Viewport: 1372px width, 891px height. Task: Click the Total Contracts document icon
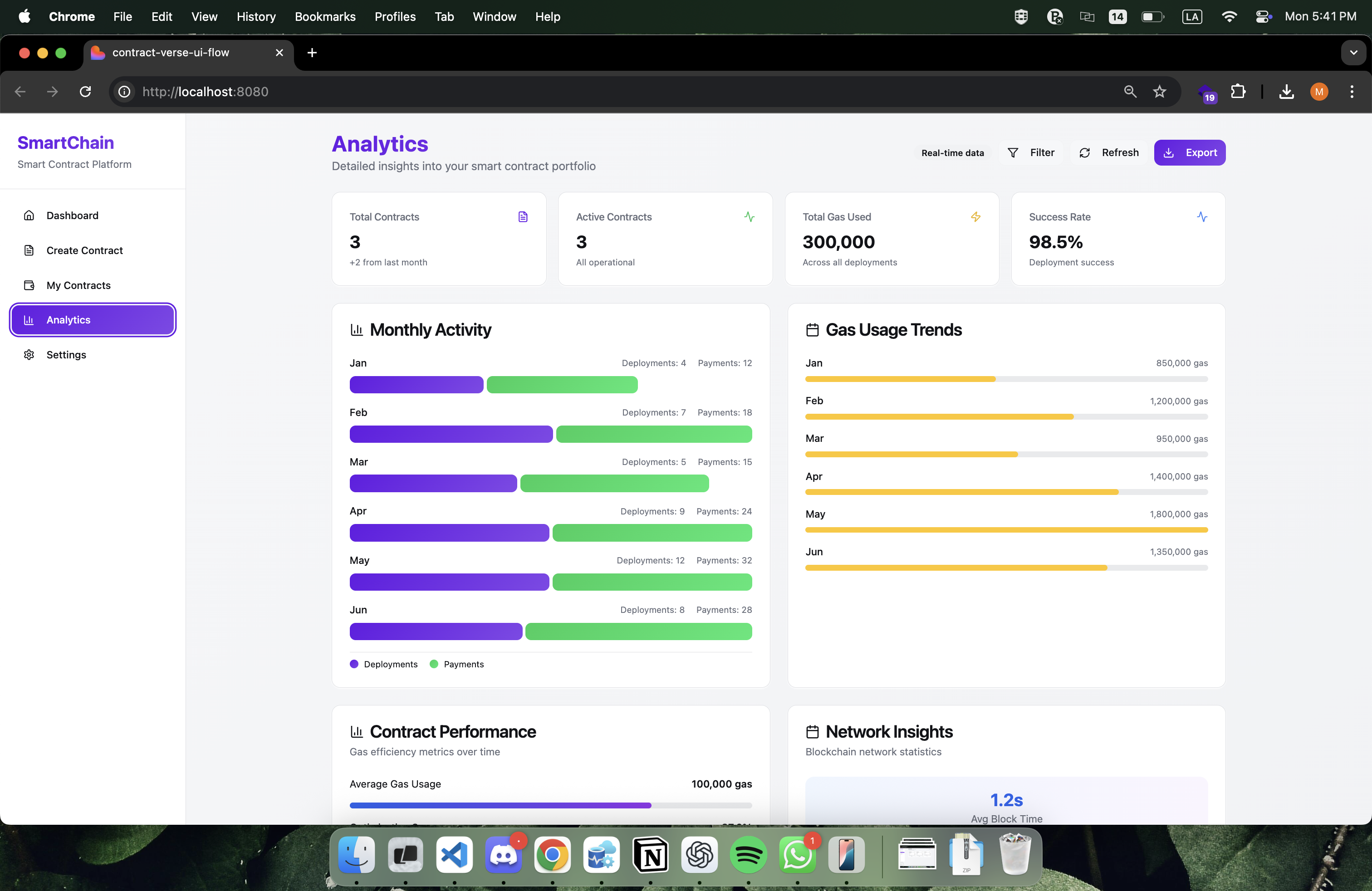pos(522,217)
